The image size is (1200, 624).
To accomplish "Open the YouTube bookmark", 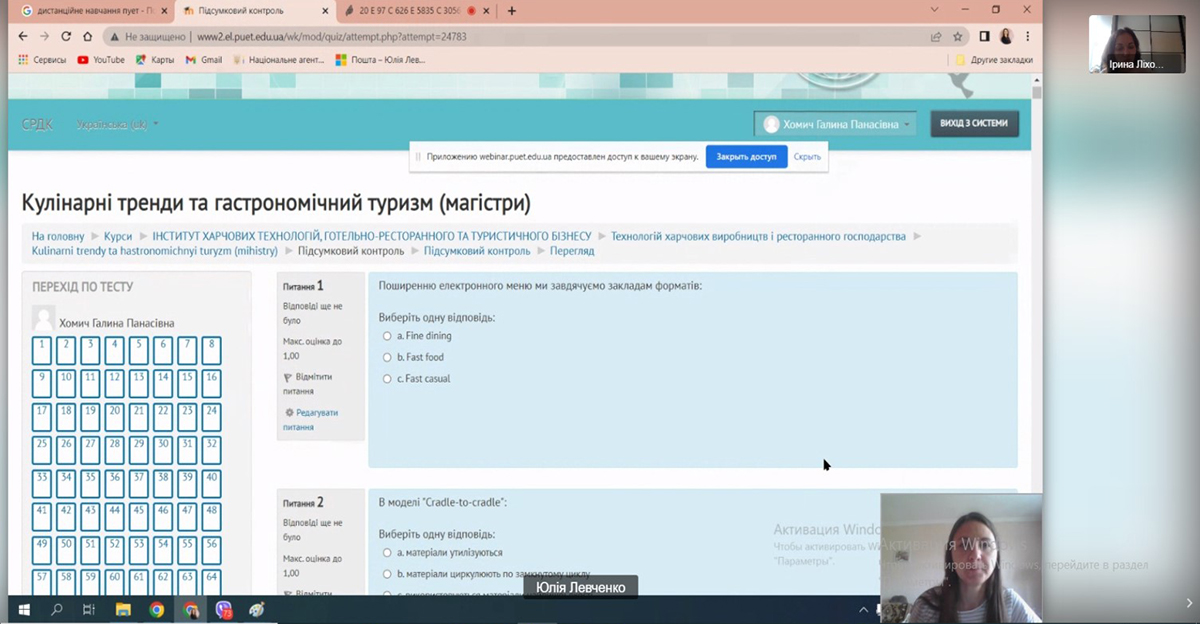I will (x=101, y=60).
